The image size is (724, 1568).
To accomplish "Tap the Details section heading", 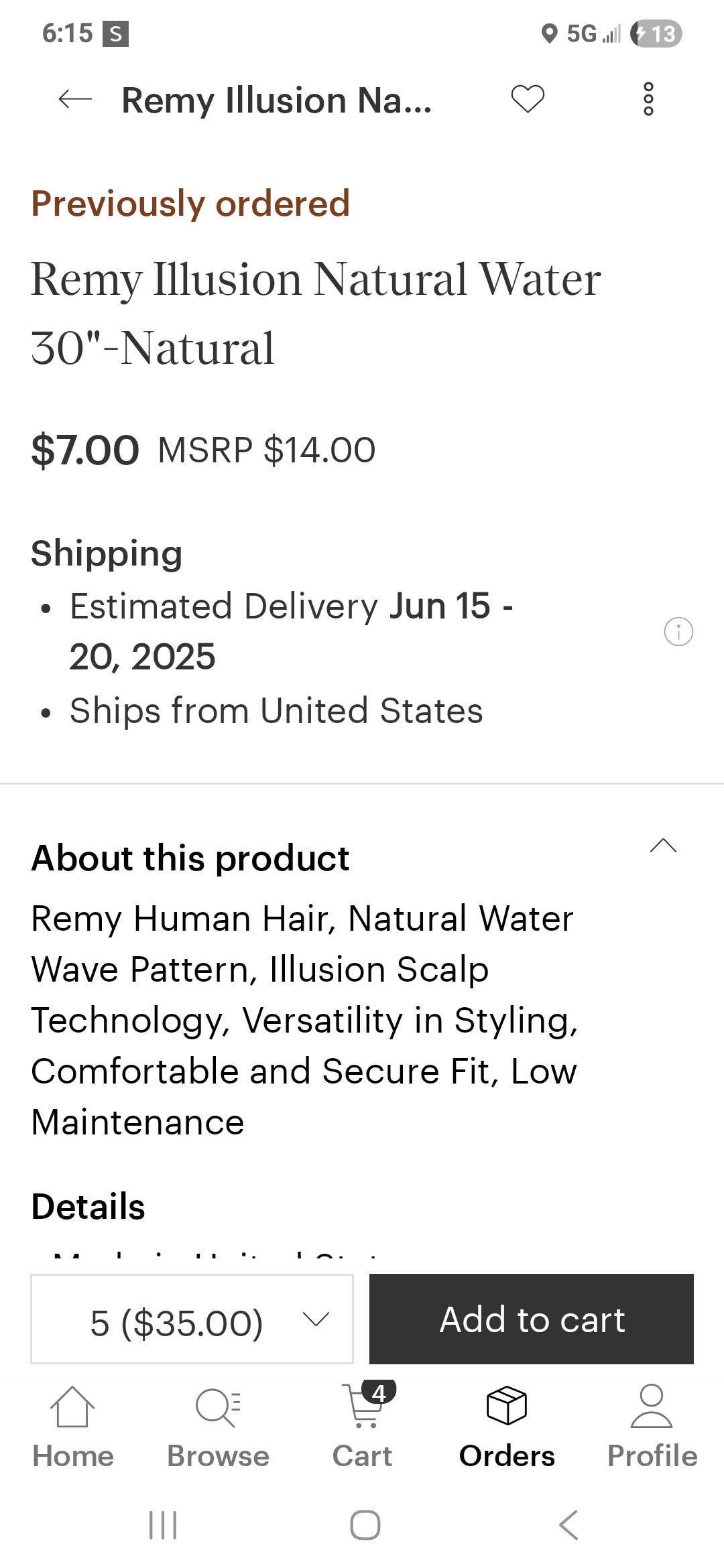I will point(88,1207).
